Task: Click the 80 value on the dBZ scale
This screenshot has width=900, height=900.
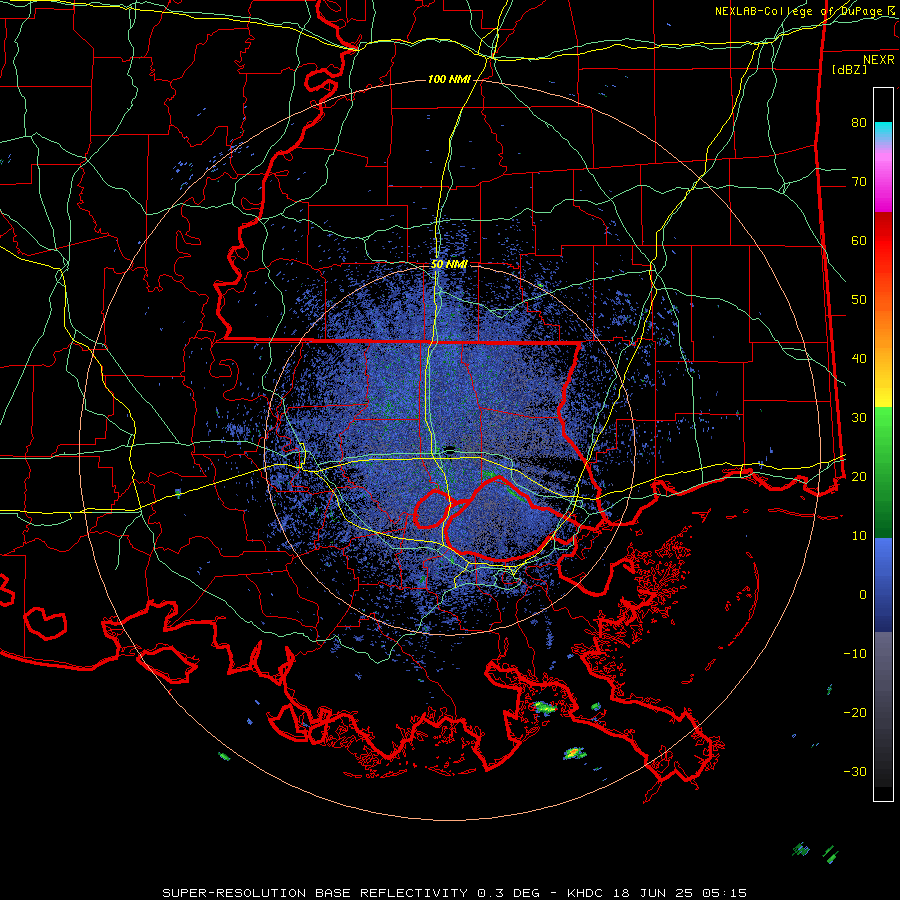Action: point(859,122)
